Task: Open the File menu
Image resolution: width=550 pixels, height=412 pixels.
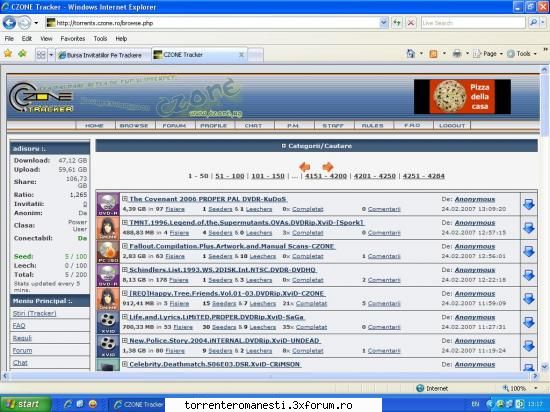Action: [9, 39]
